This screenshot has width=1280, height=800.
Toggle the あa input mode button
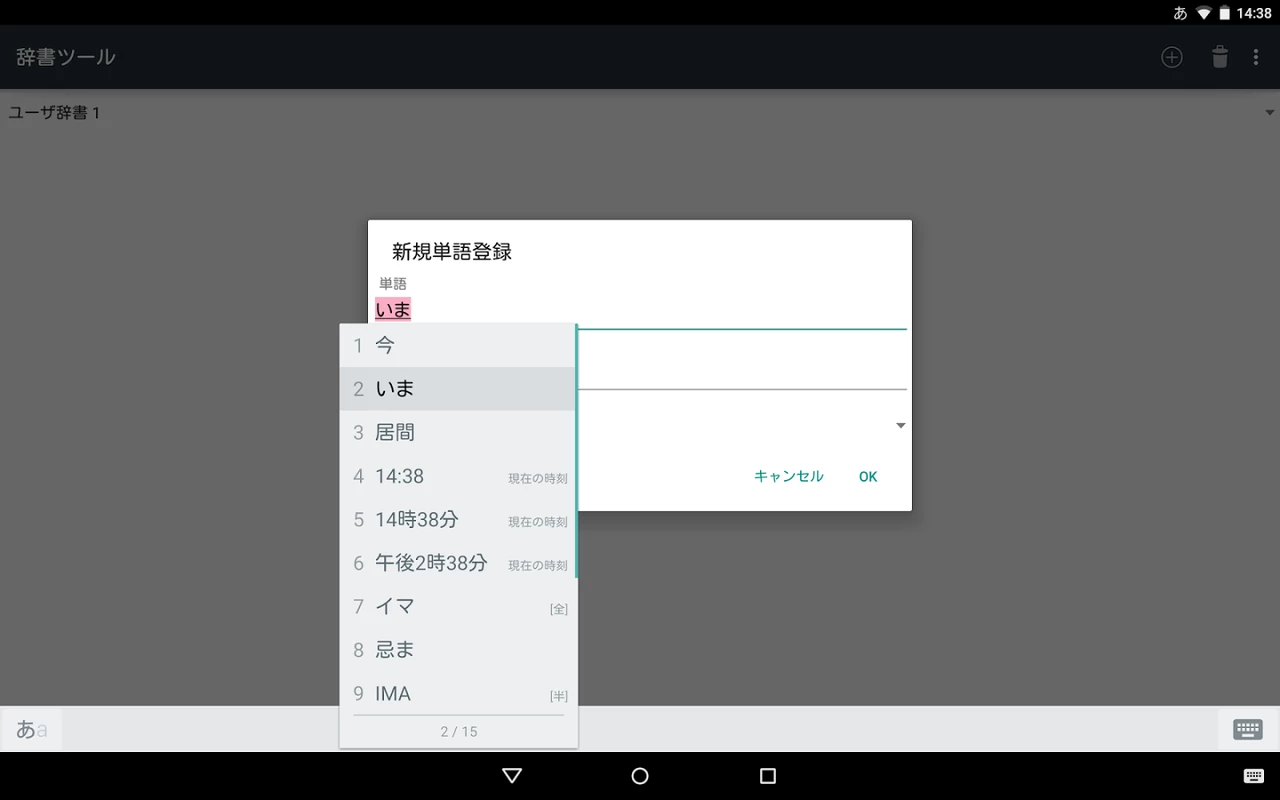[x=31, y=729]
